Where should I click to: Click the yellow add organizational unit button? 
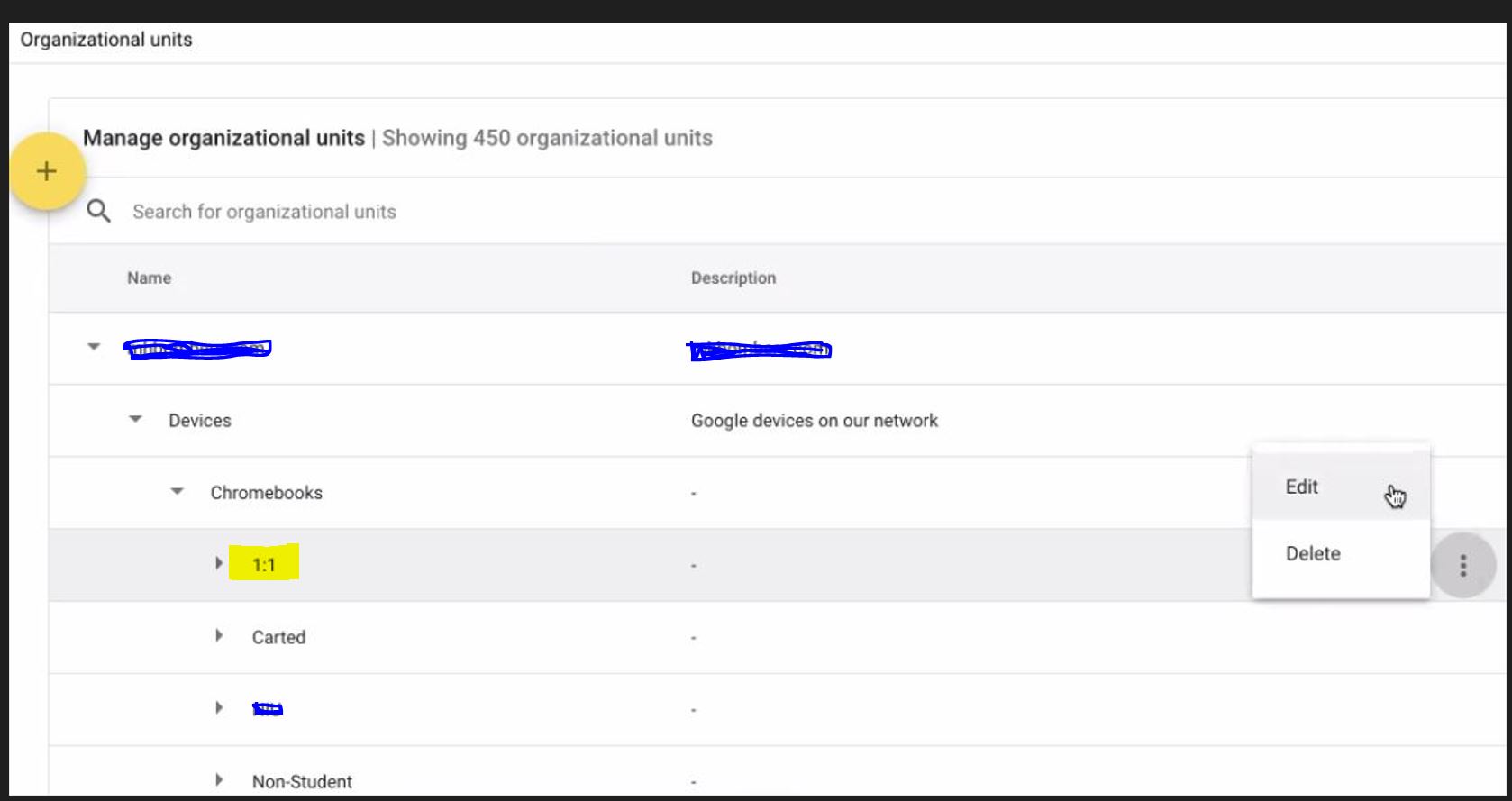click(47, 171)
